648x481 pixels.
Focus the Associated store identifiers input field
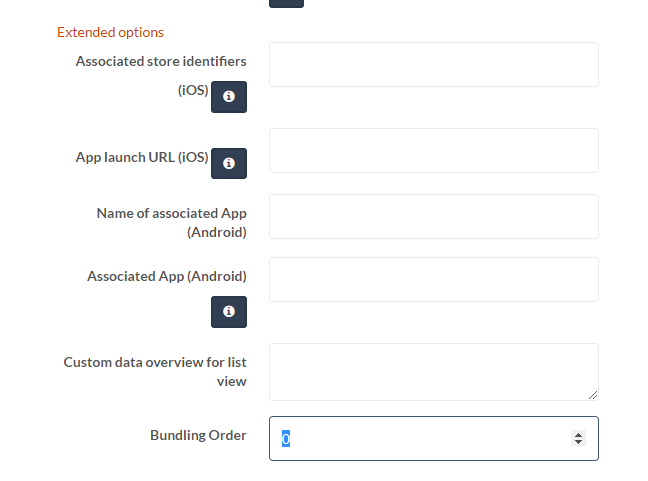click(x=434, y=64)
